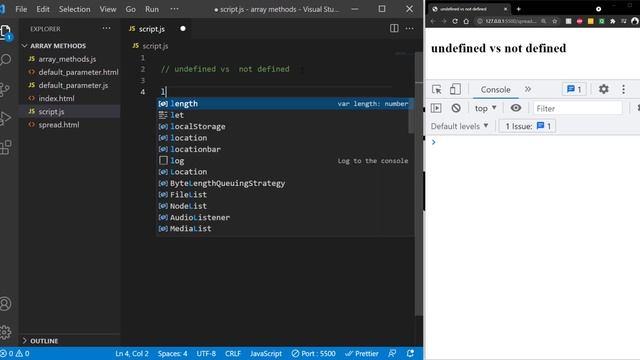Click the split editor right icon

pyautogui.click(x=394, y=28)
